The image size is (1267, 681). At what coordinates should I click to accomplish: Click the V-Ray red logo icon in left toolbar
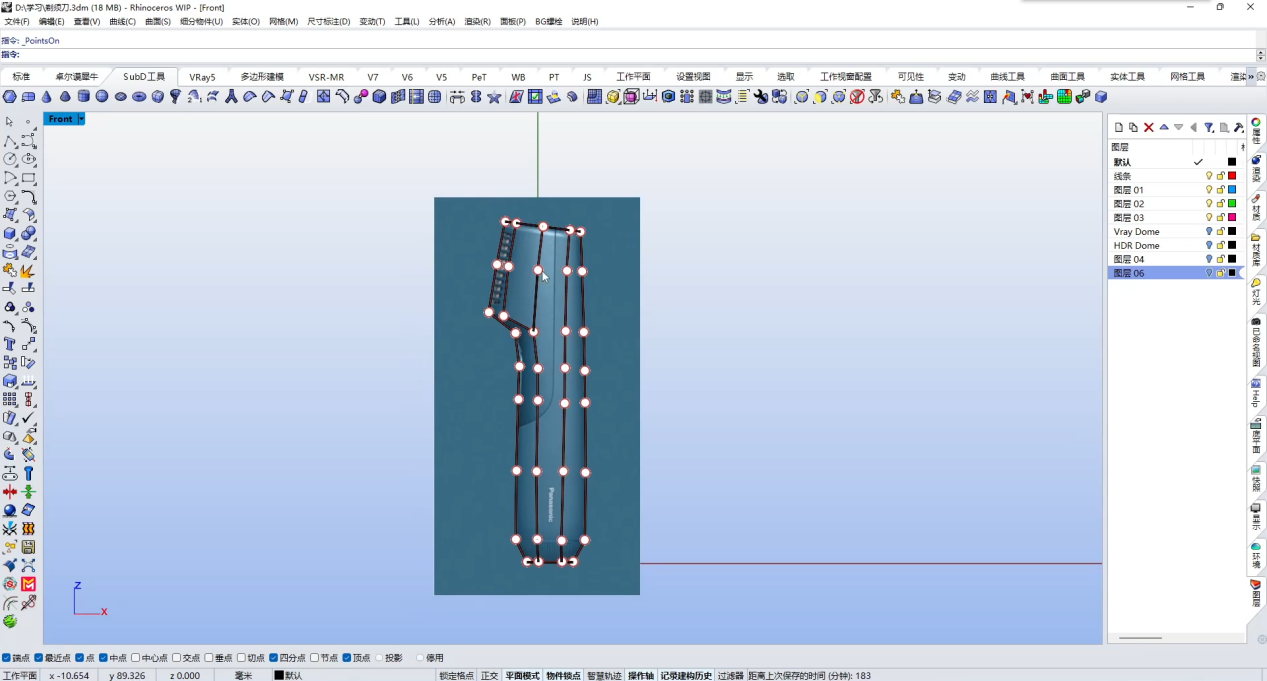coord(28,584)
